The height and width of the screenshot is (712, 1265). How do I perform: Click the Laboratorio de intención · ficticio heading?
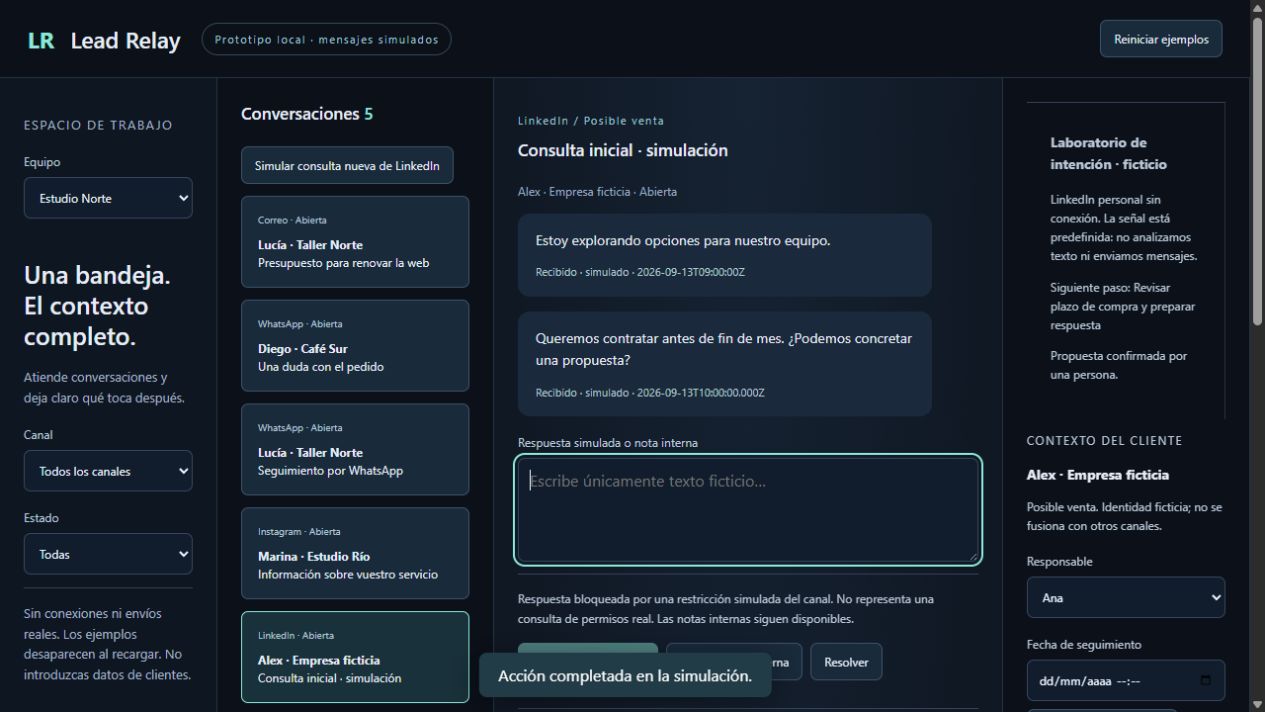(x=1109, y=153)
